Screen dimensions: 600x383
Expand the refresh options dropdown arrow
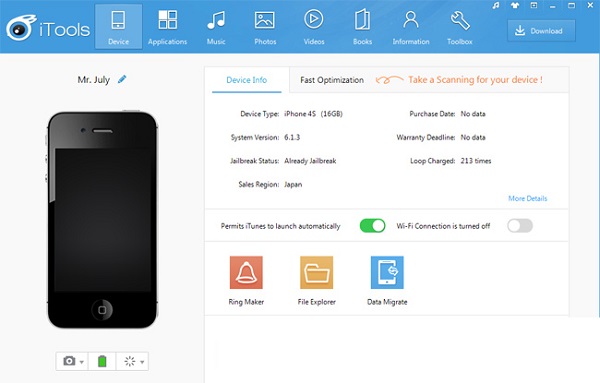pos(142,362)
